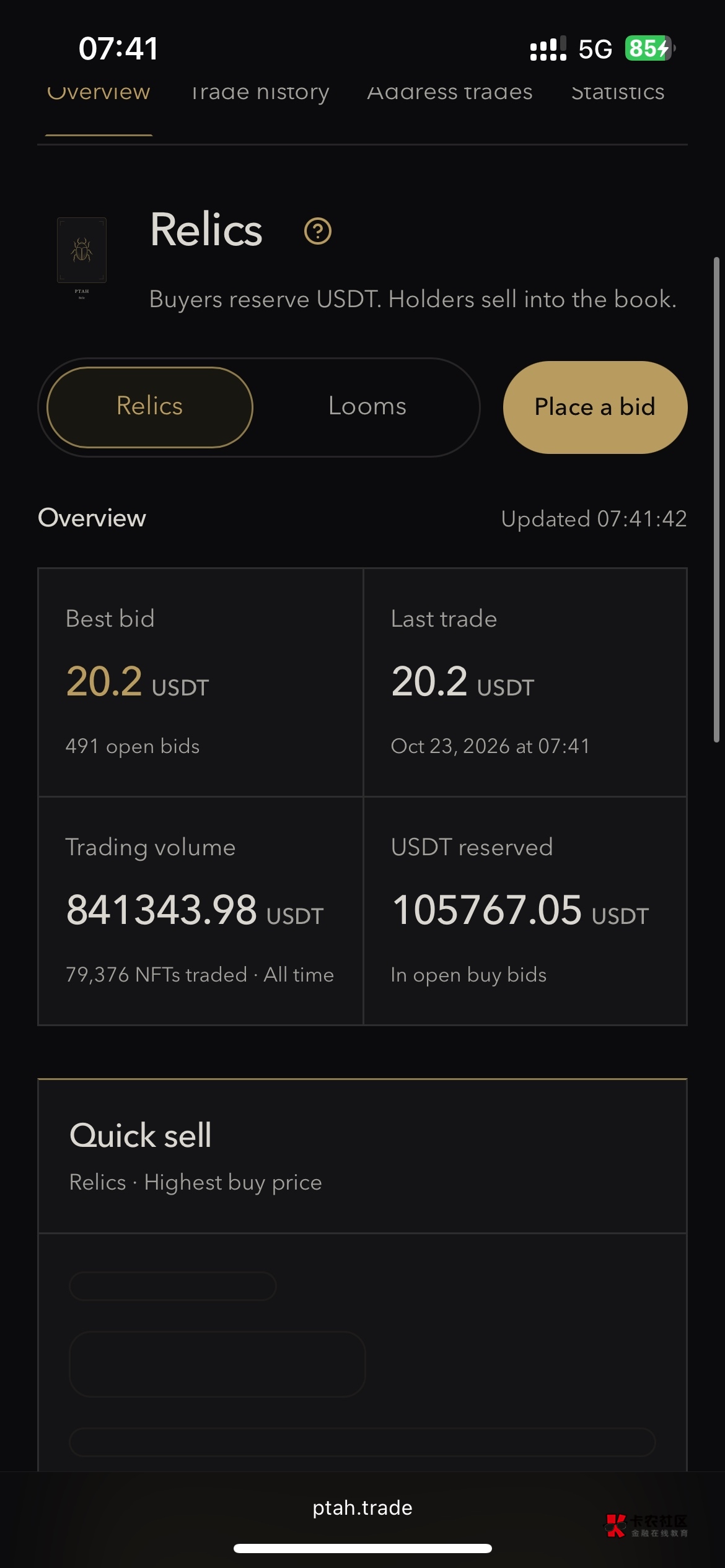Tap the cellular signal bars icon
Screen dimensions: 725x1568
(548, 48)
